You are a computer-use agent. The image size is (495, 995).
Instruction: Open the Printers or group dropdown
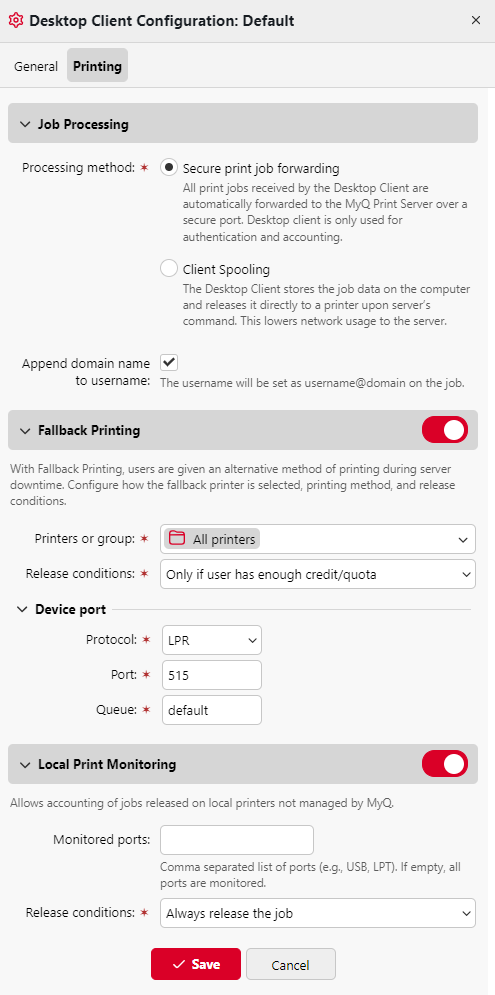click(318, 539)
